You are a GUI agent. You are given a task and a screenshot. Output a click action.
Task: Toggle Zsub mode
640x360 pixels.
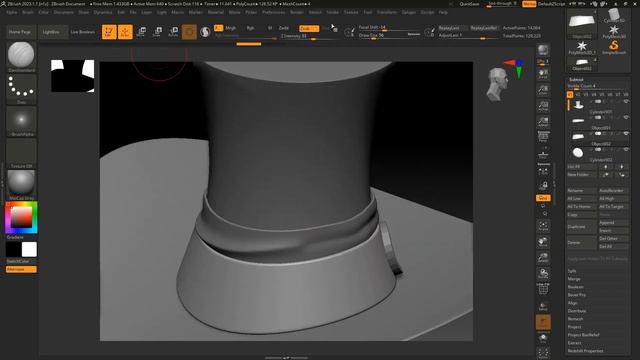coord(309,28)
